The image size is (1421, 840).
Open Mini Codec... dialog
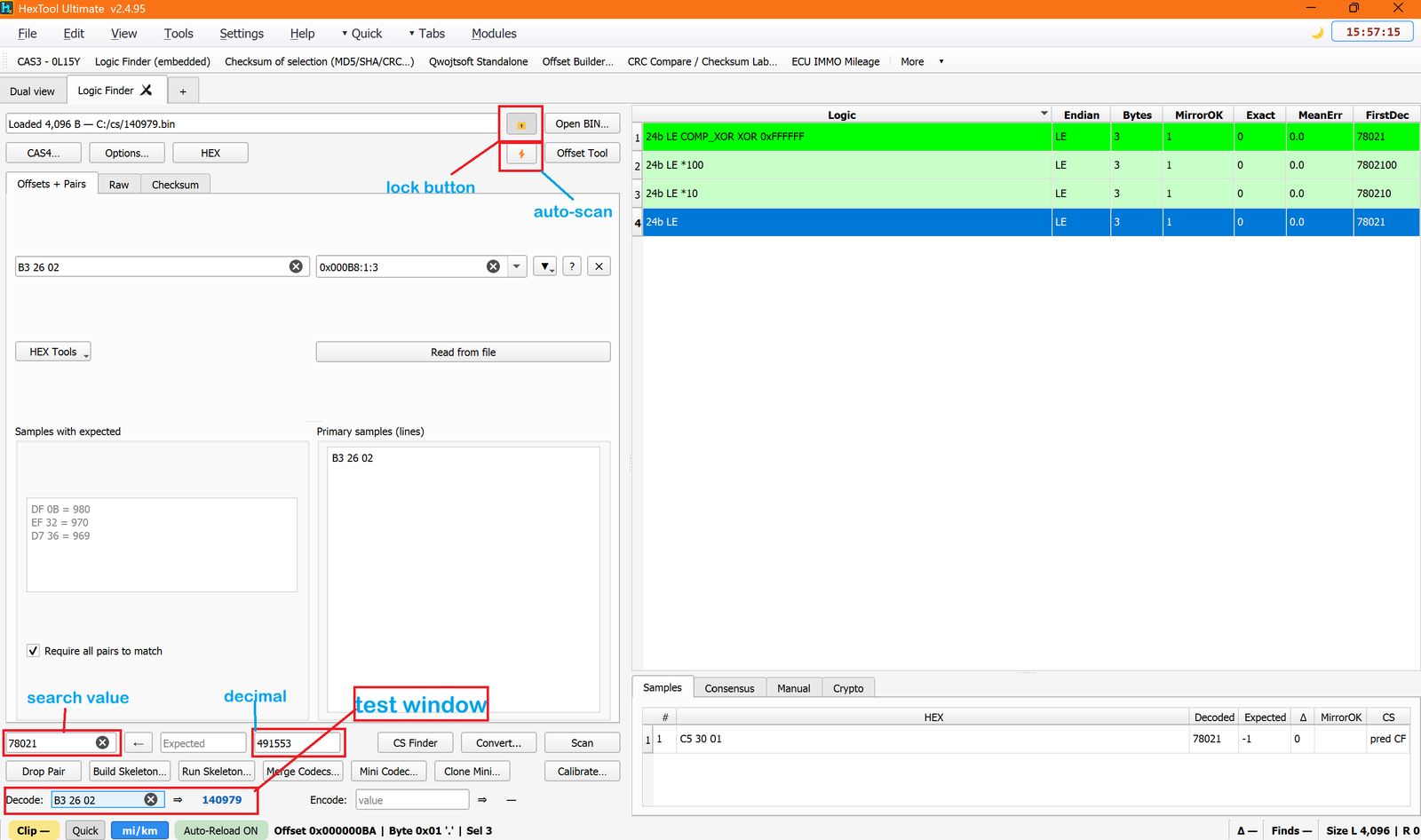[x=389, y=772]
